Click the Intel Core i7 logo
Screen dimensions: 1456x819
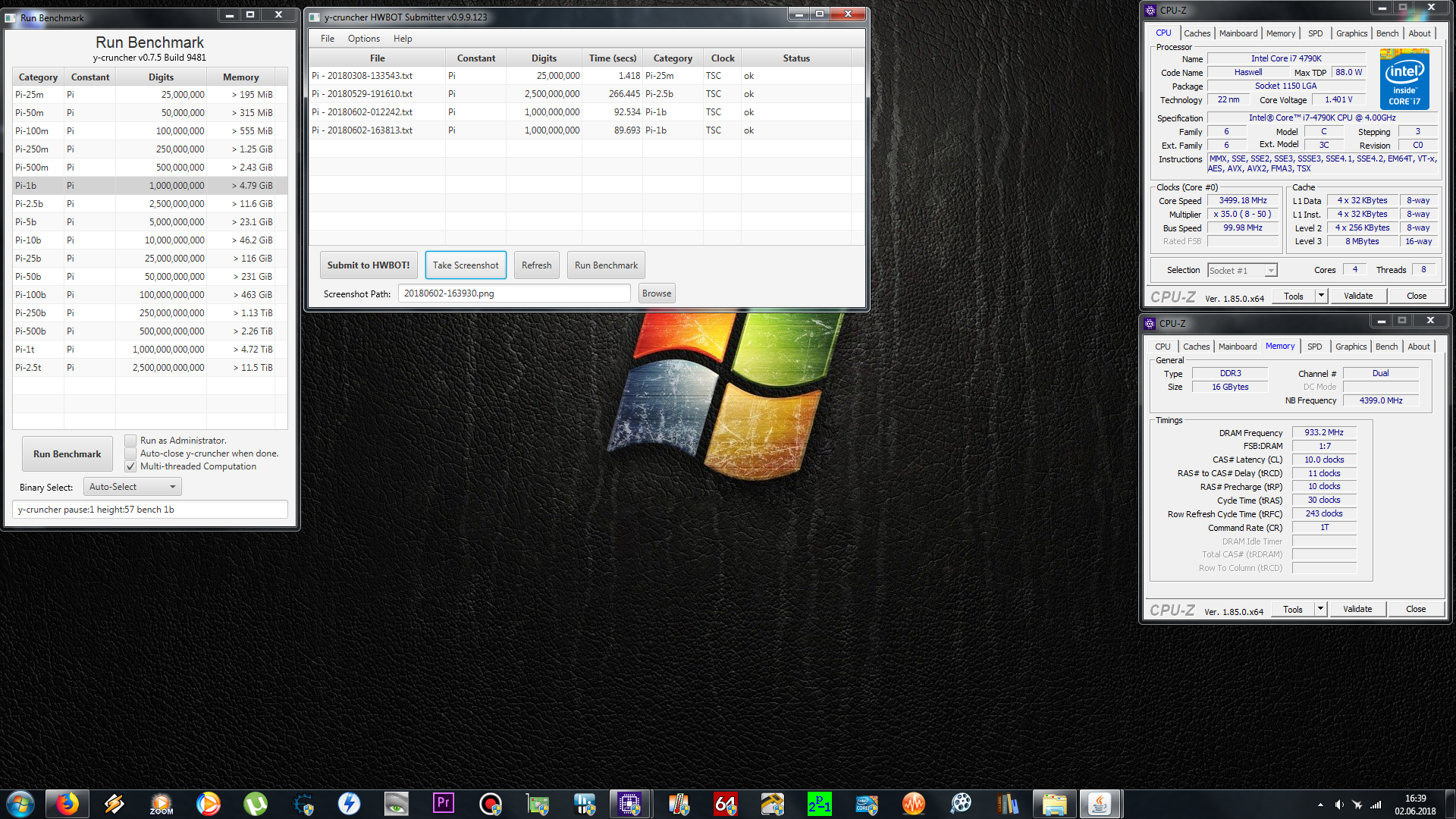[1404, 79]
